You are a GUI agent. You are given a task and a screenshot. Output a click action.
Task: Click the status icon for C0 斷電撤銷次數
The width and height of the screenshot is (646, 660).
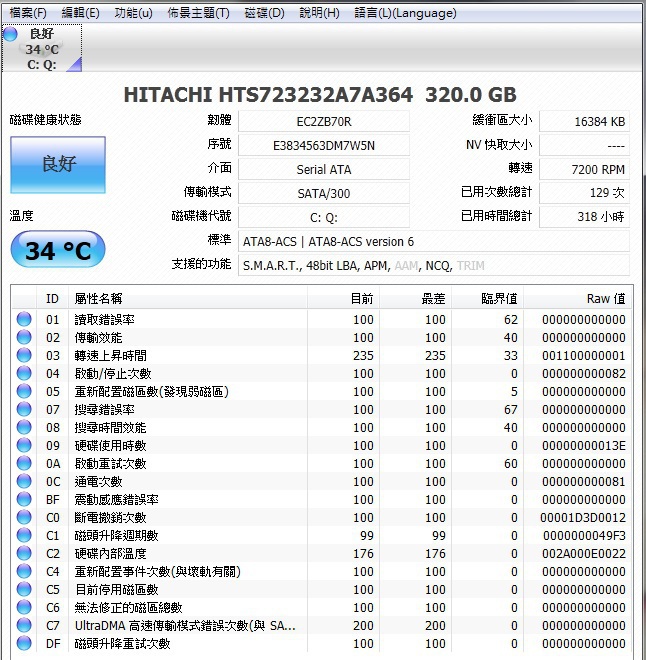pyautogui.click(x=24, y=517)
